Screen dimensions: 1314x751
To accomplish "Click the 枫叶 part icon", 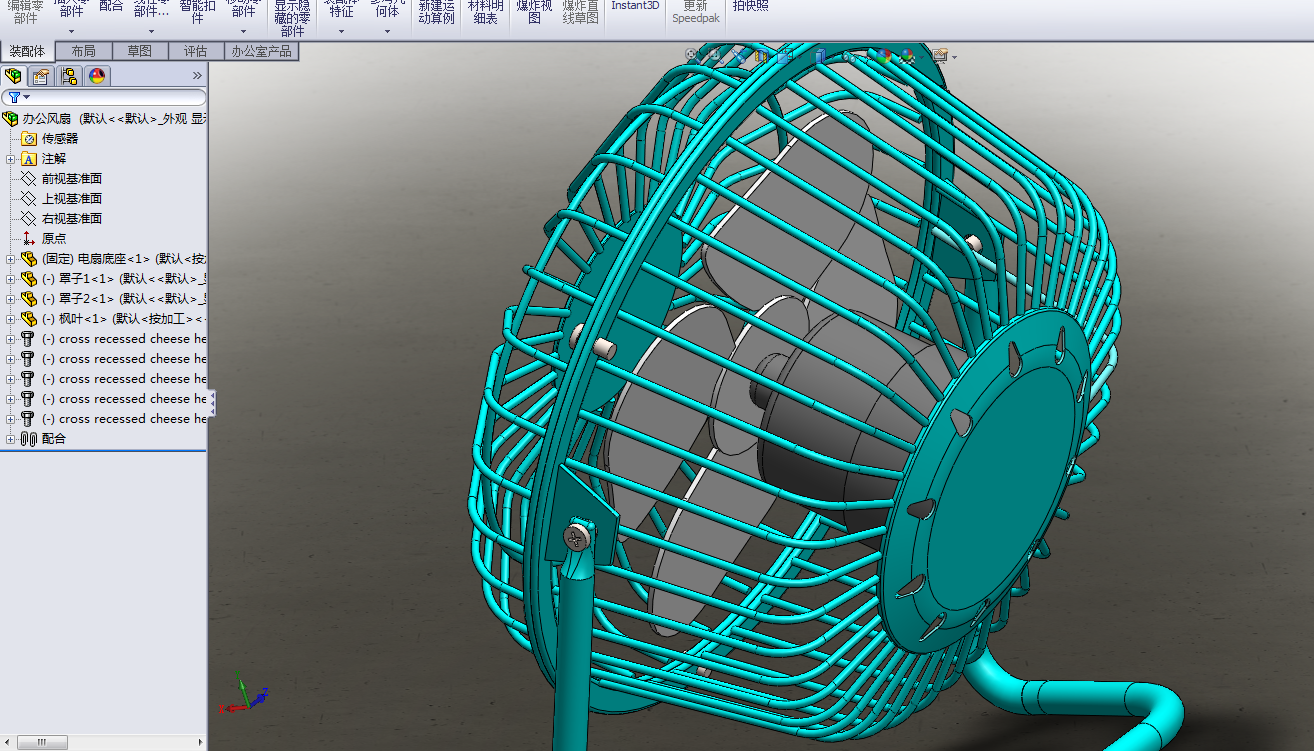I will pos(29,319).
